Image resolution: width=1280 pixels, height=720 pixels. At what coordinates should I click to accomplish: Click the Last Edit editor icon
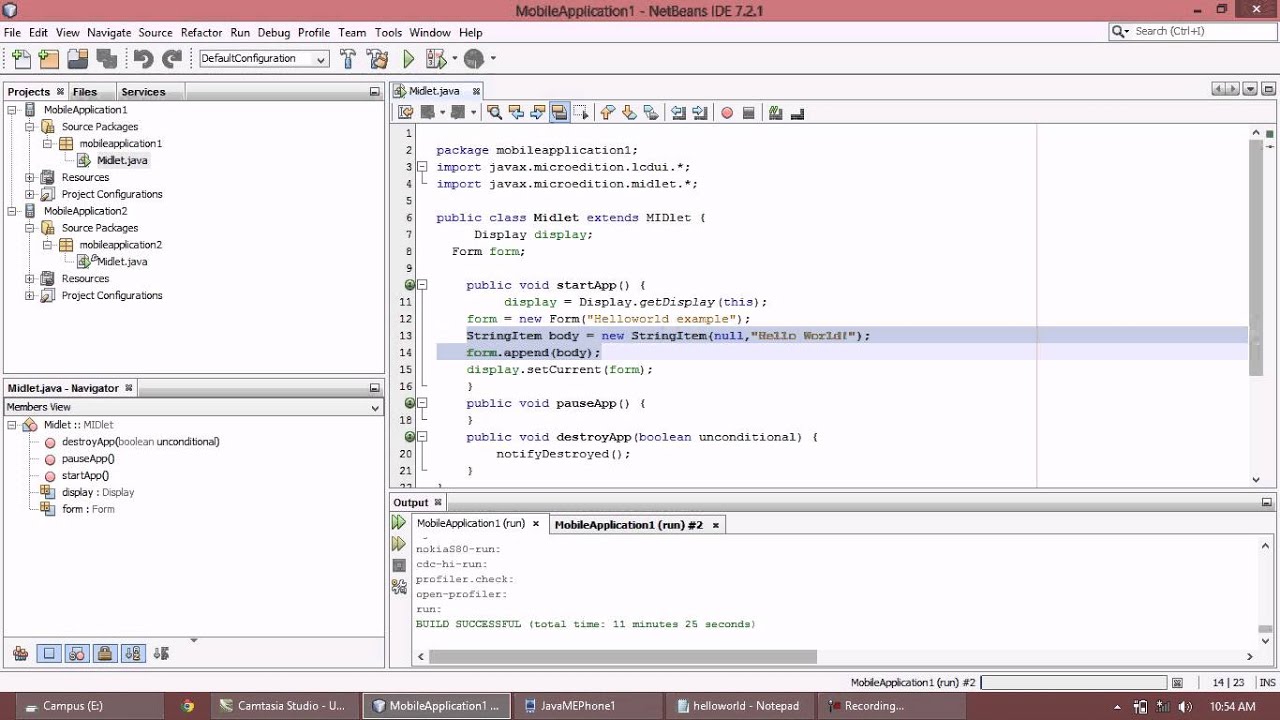pyautogui.click(x=405, y=113)
